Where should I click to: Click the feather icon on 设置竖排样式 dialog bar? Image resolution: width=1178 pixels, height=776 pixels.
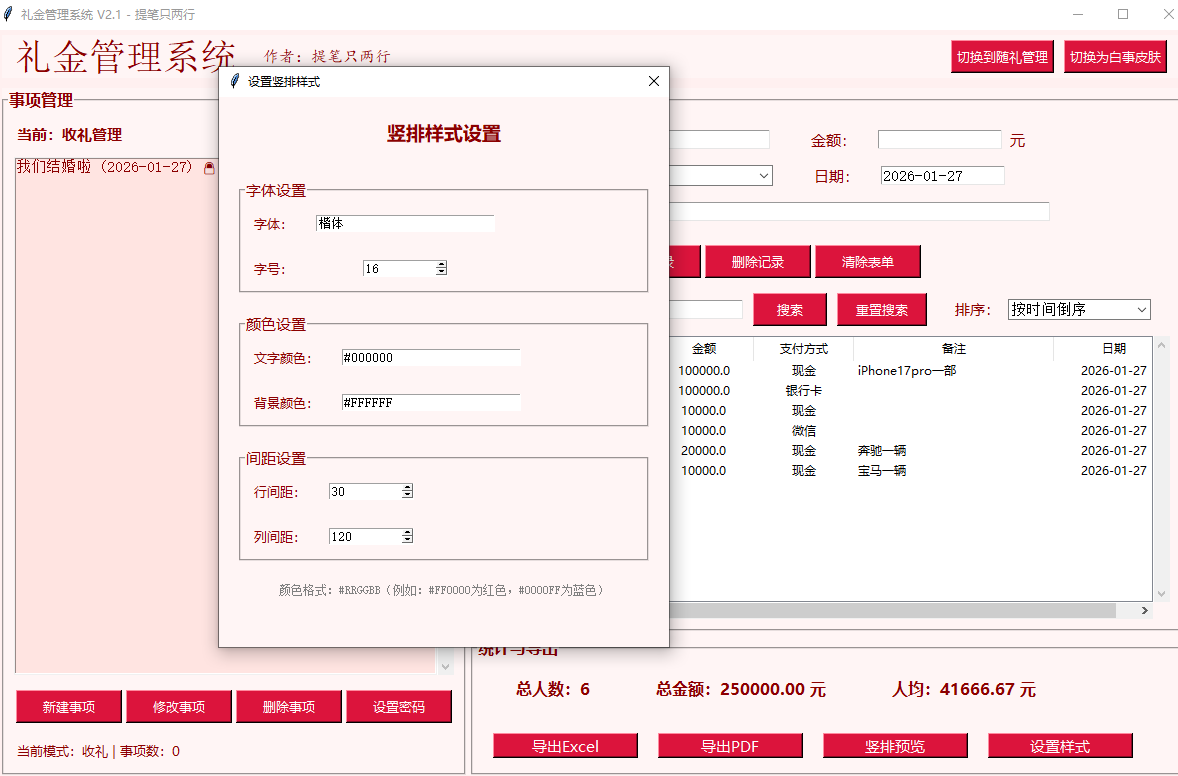[232, 81]
